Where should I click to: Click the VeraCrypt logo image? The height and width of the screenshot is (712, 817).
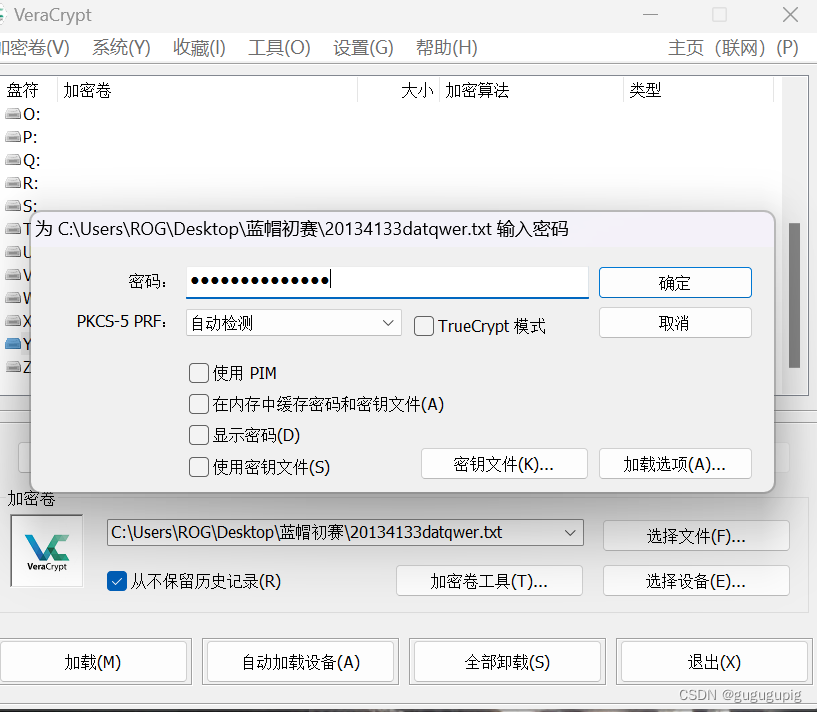[47, 551]
